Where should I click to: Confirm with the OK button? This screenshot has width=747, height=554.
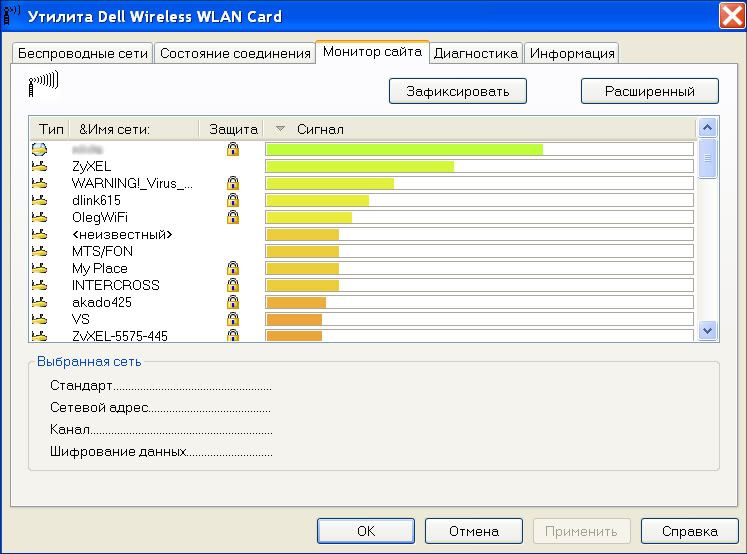pyautogui.click(x=366, y=531)
